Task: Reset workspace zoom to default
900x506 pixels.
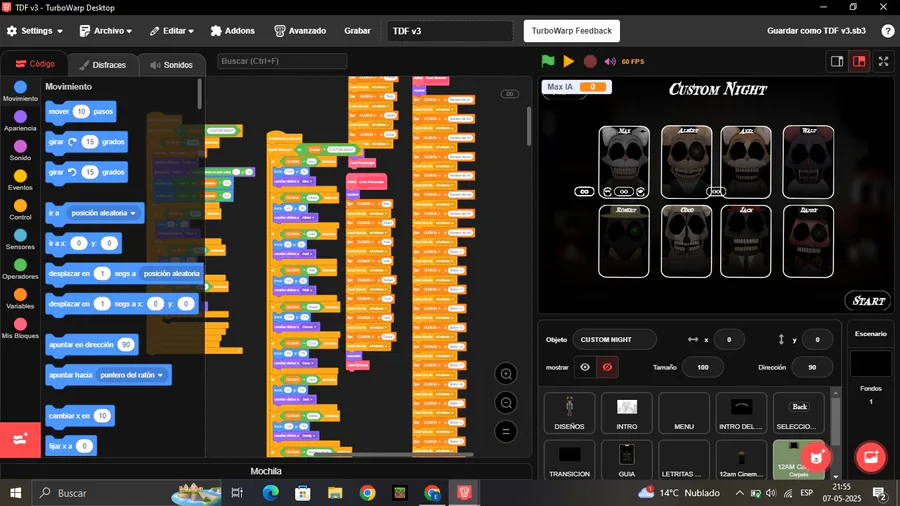Action: pos(506,431)
